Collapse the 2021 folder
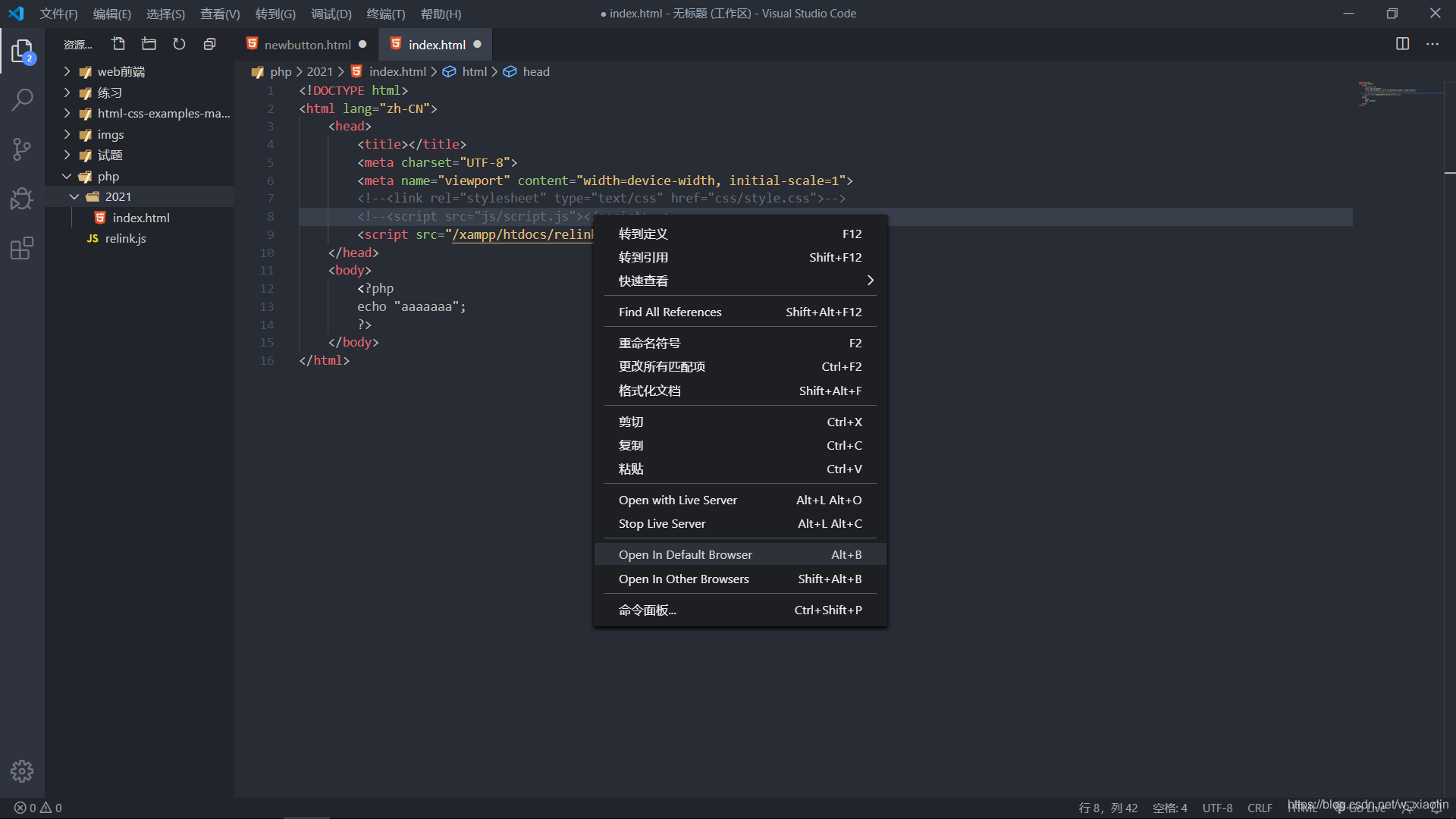This screenshot has width=1456, height=819. coord(74,196)
